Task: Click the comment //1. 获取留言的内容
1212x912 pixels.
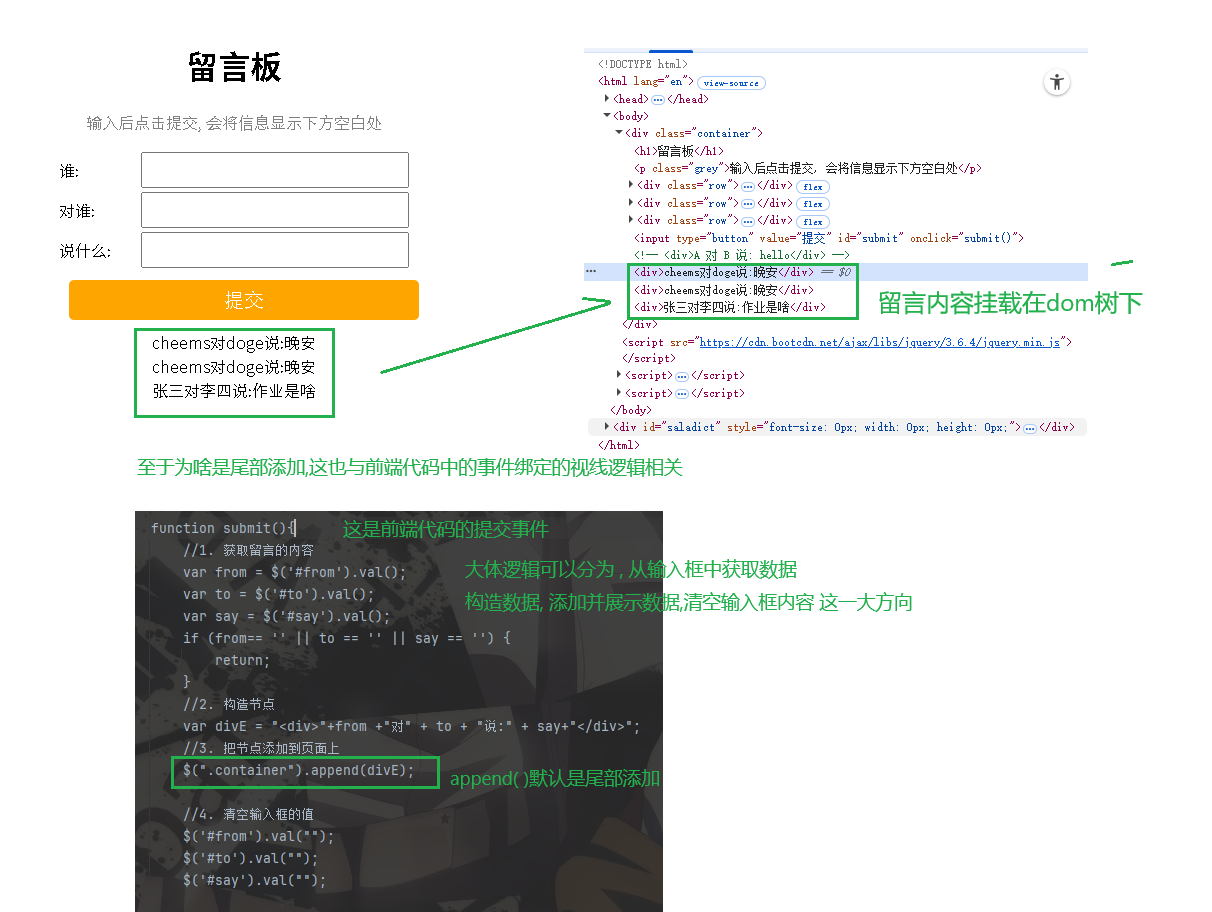Action: (x=248, y=550)
